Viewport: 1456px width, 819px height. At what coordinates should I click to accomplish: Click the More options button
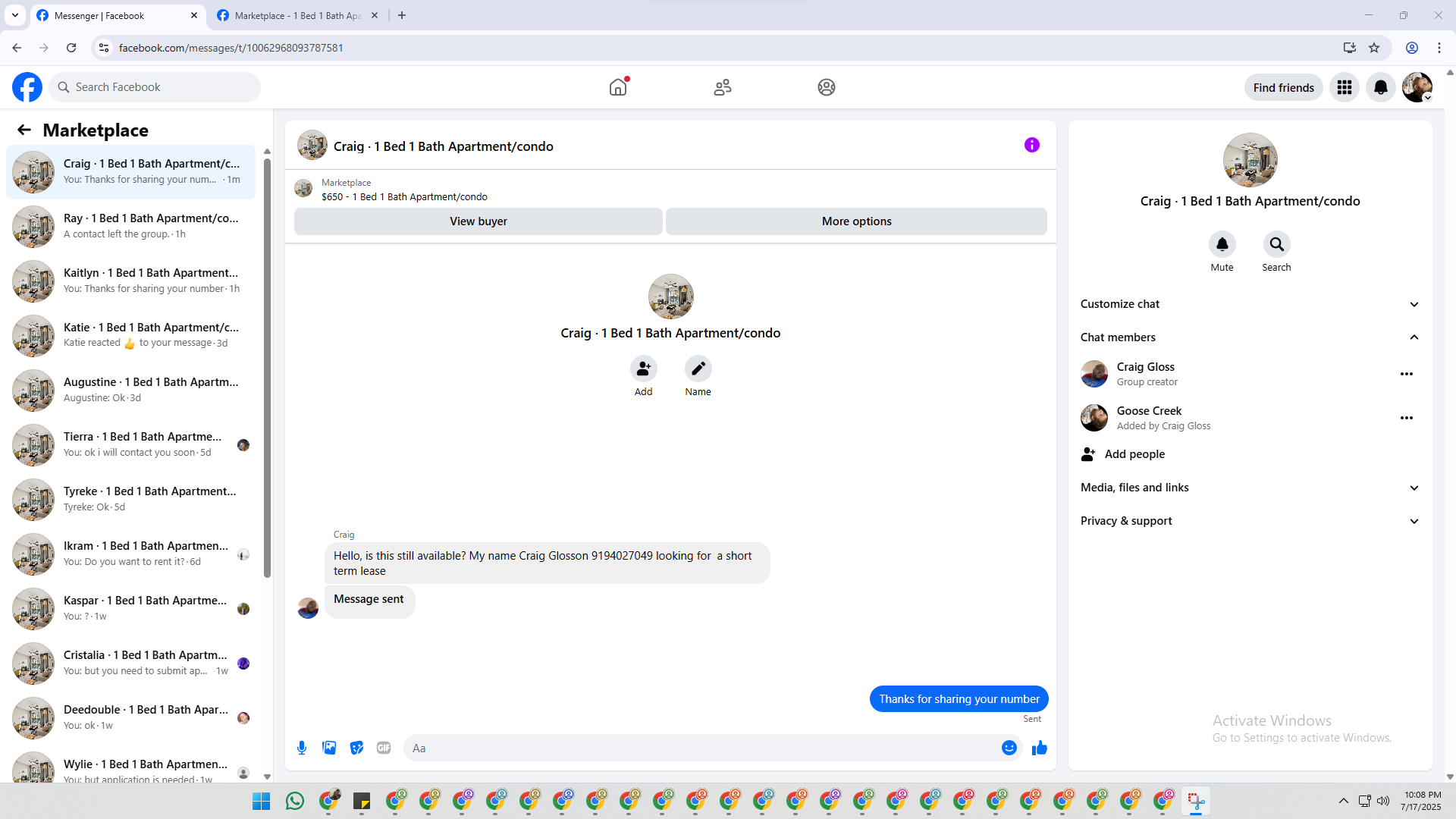(857, 221)
